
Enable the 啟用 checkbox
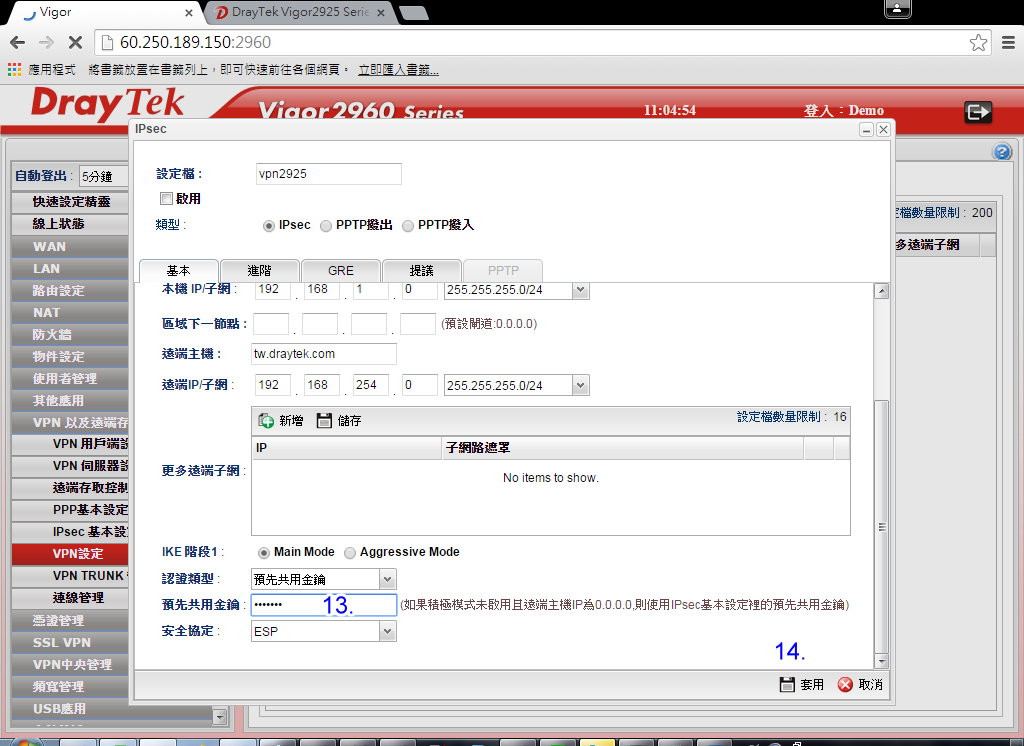(x=166, y=199)
